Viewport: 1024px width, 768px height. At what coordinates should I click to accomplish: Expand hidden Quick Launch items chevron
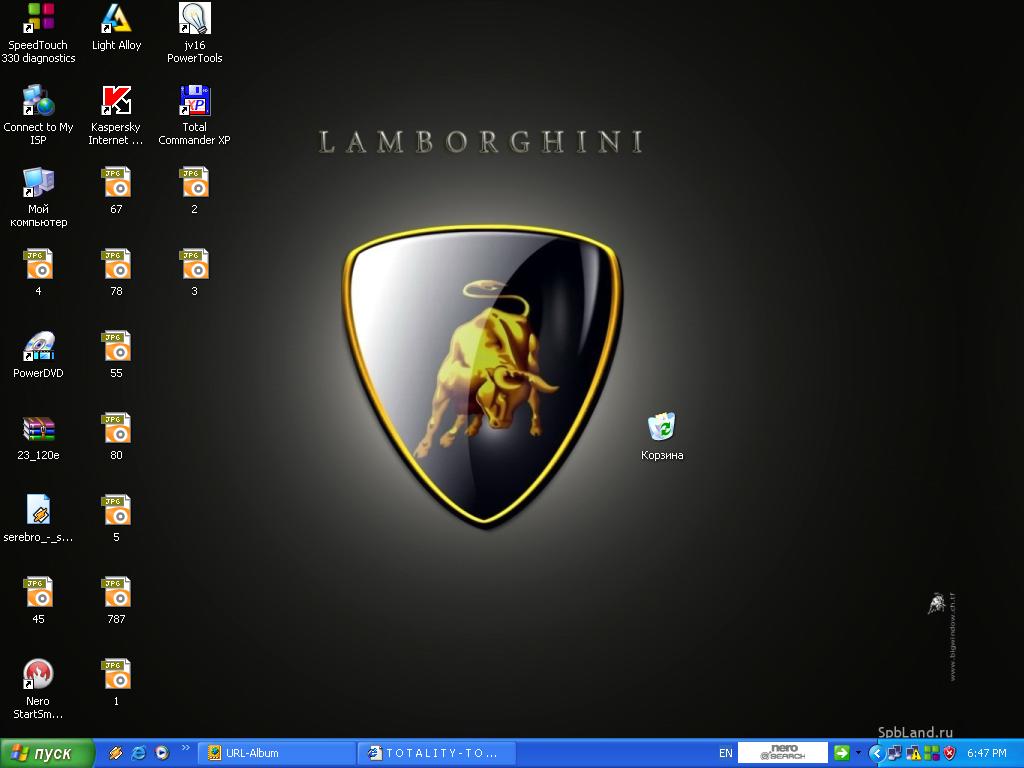coord(185,748)
